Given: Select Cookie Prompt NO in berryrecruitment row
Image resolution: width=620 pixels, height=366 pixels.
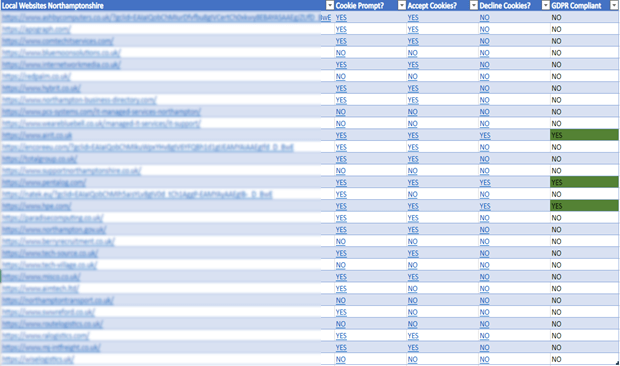Looking at the screenshot, I should [340, 241].
